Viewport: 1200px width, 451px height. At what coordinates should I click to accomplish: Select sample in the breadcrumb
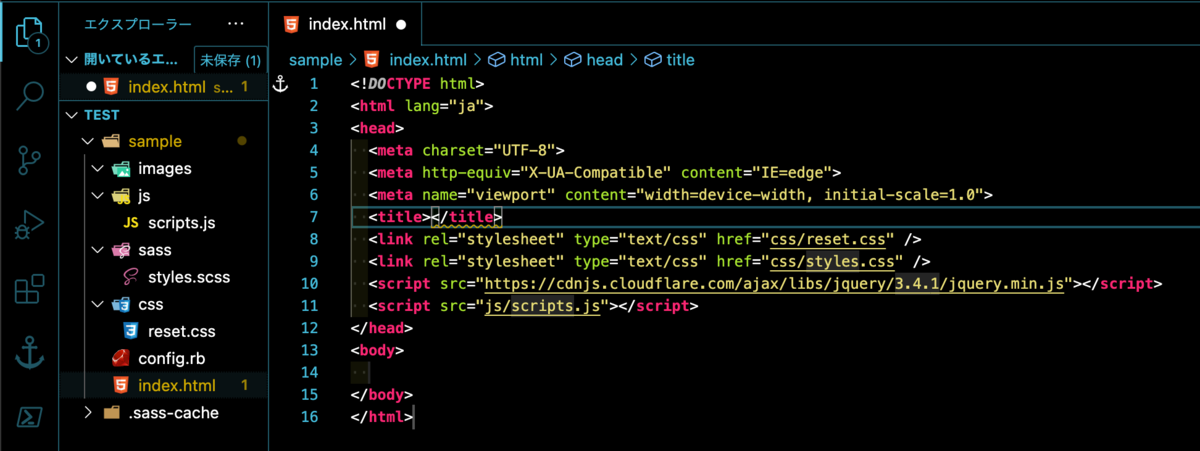click(x=315, y=60)
